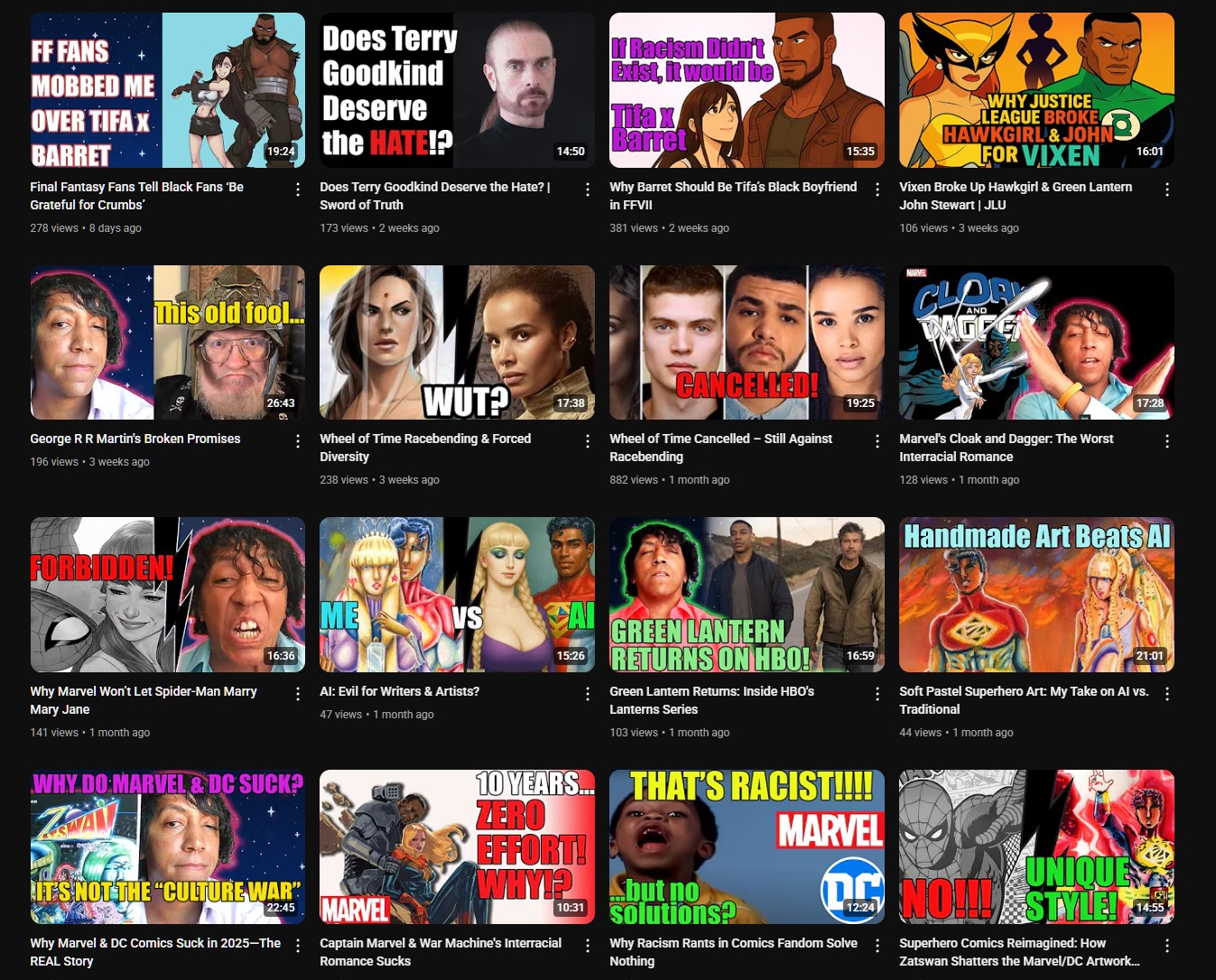Image resolution: width=1216 pixels, height=980 pixels.
Task: Click '238 views • 3 weeks ago' text
Action: [379, 480]
